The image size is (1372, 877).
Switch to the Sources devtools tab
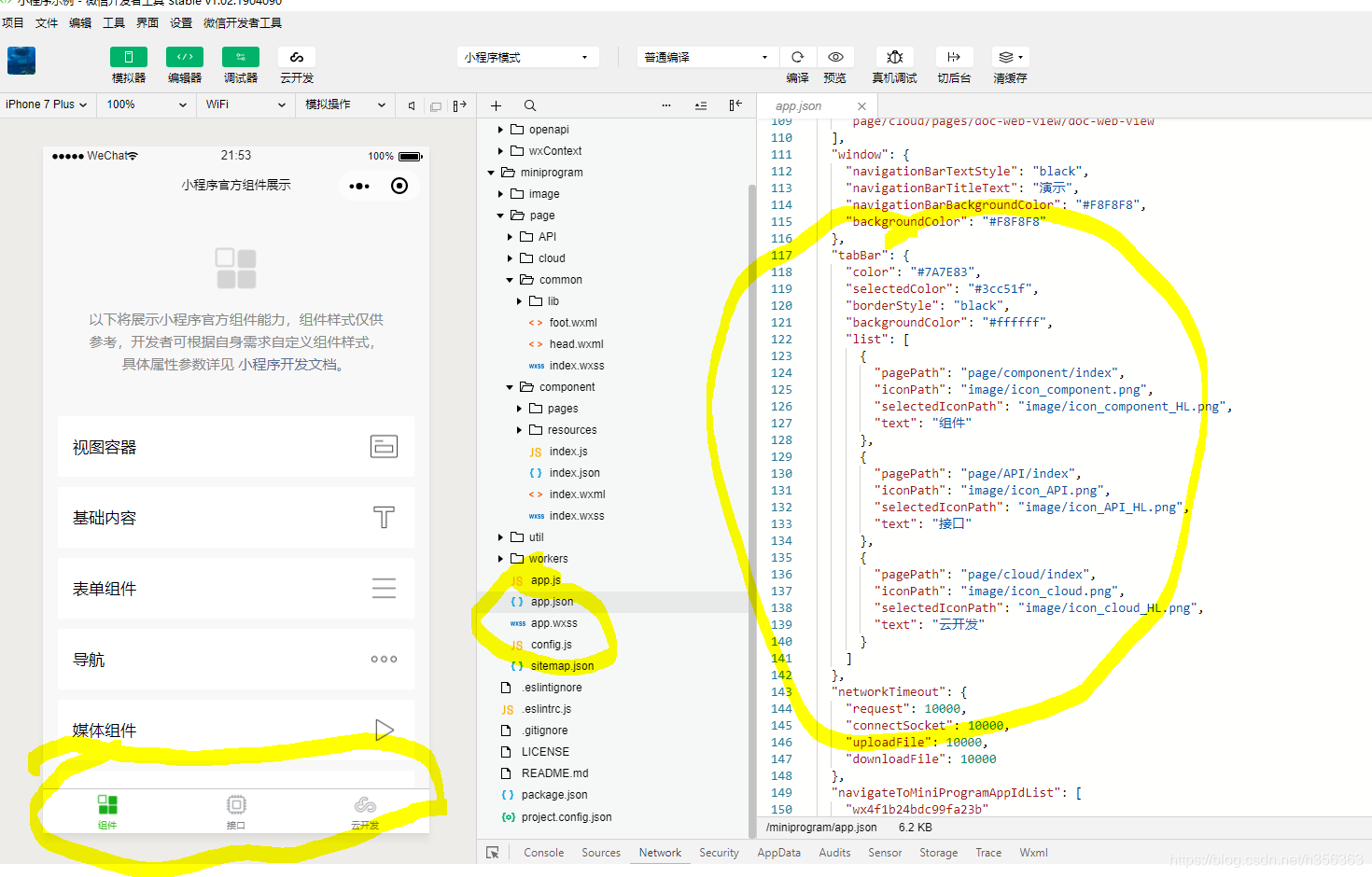[601, 853]
